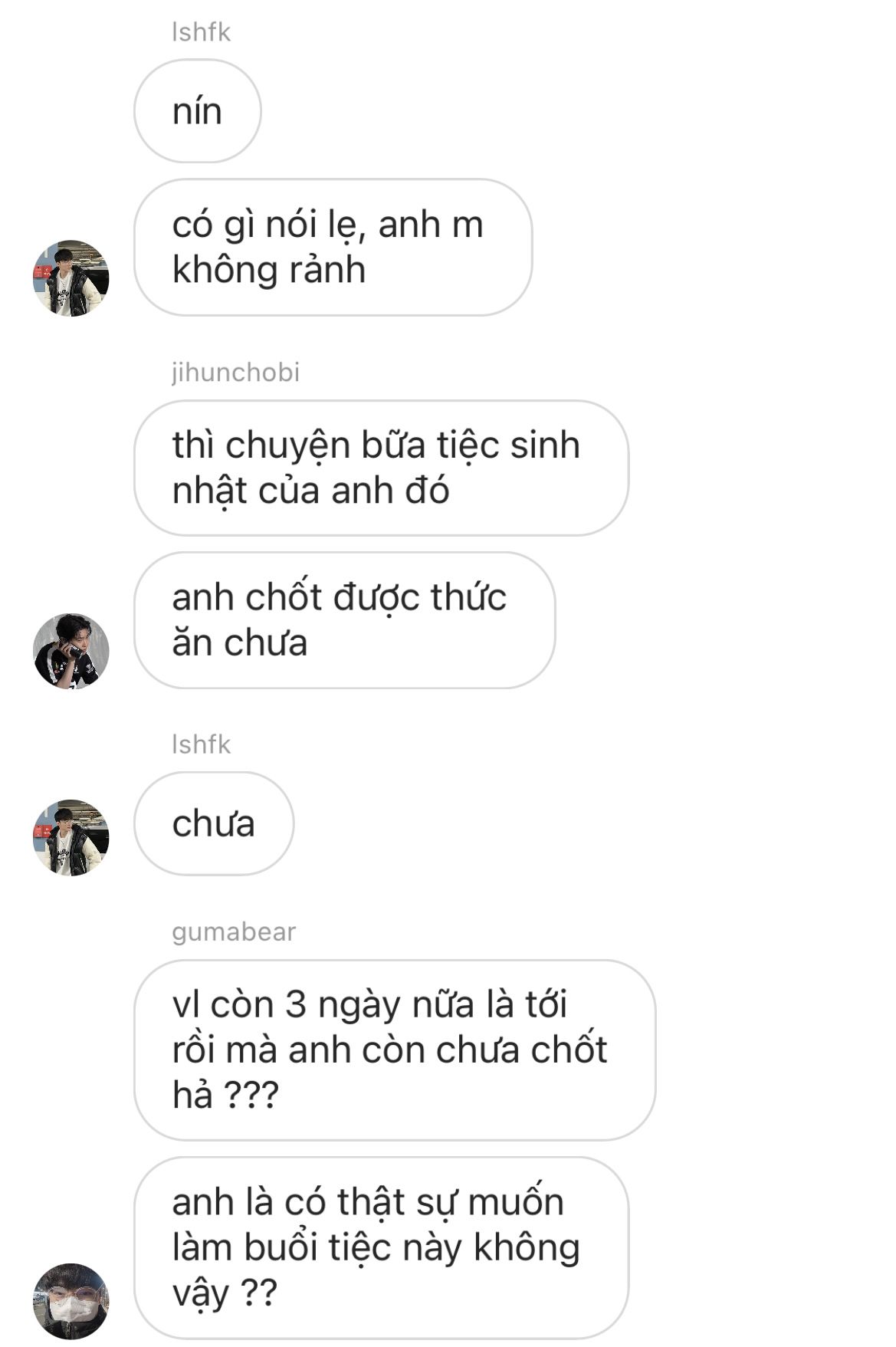Image resolution: width=896 pixels, height=1347 pixels.
Task: Open the jihunchobi username label
Action: pos(235,373)
